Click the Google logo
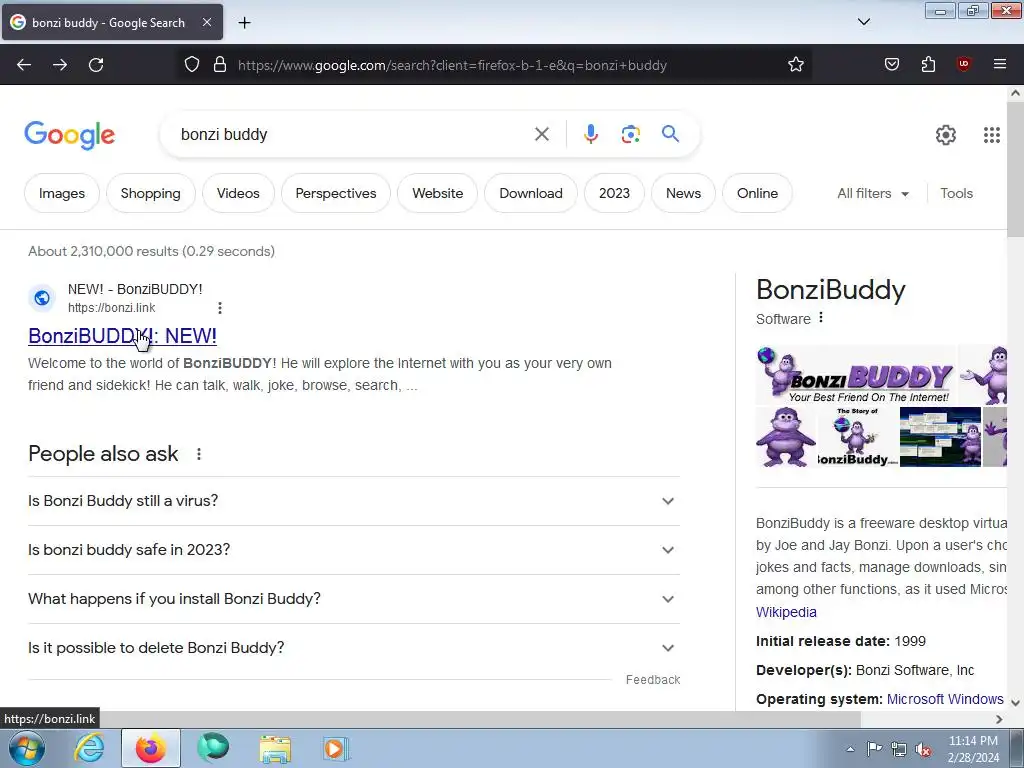Screen dimensions: 1024x768 point(69,135)
